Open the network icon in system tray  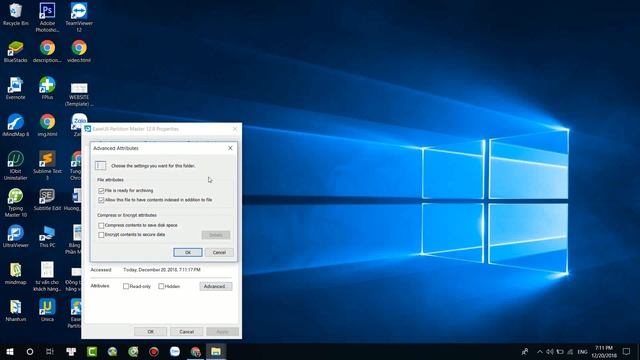point(570,351)
